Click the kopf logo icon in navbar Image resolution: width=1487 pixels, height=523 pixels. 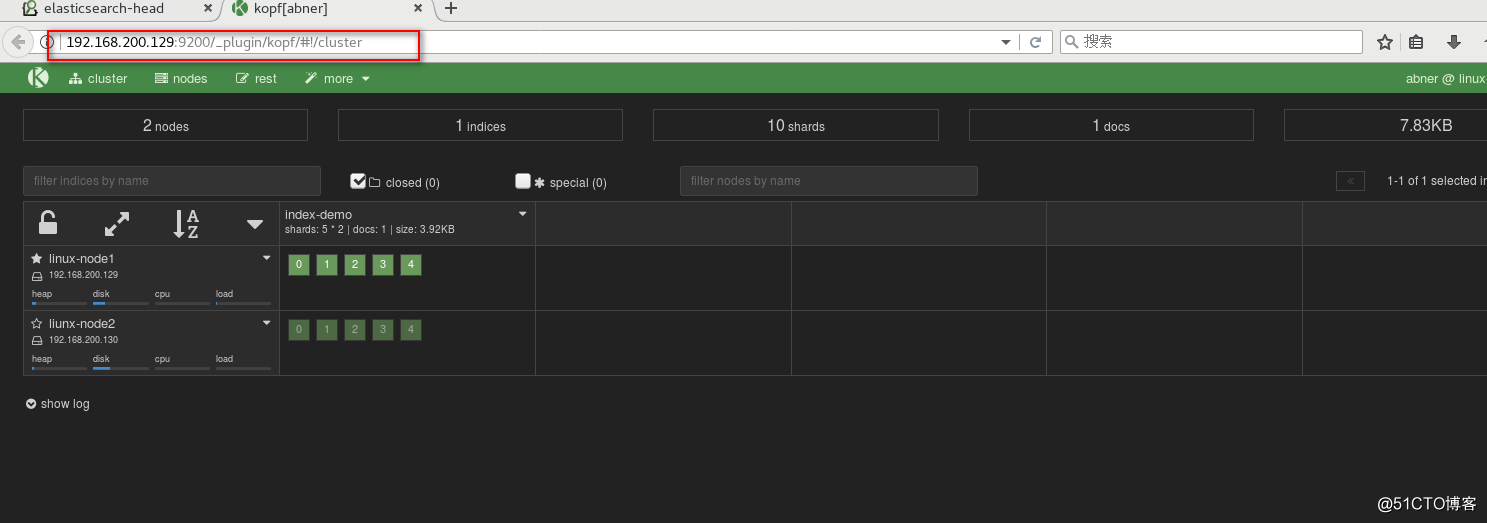38,78
